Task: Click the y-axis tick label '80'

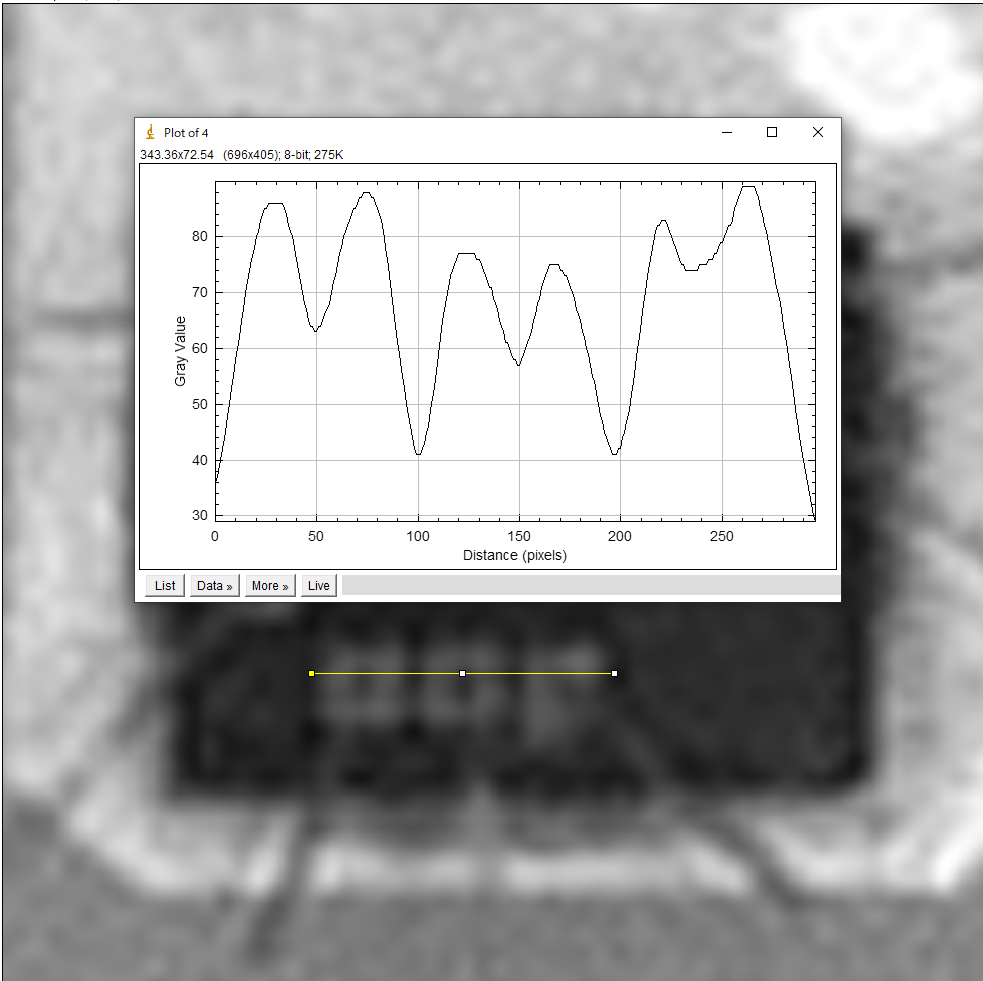Action: (x=199, y=236)
